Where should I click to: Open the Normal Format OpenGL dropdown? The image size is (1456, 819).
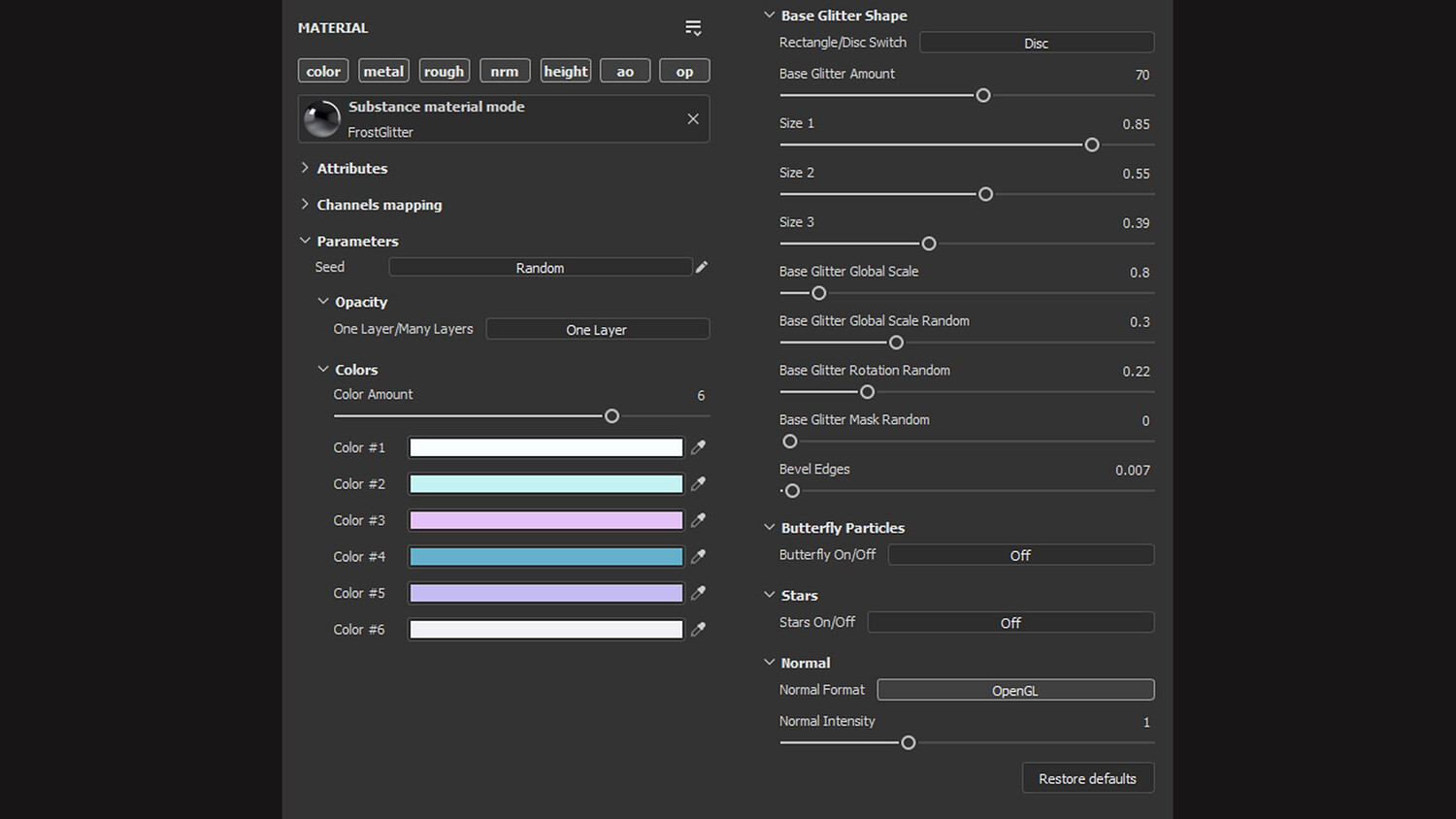tap(1014, 690)
